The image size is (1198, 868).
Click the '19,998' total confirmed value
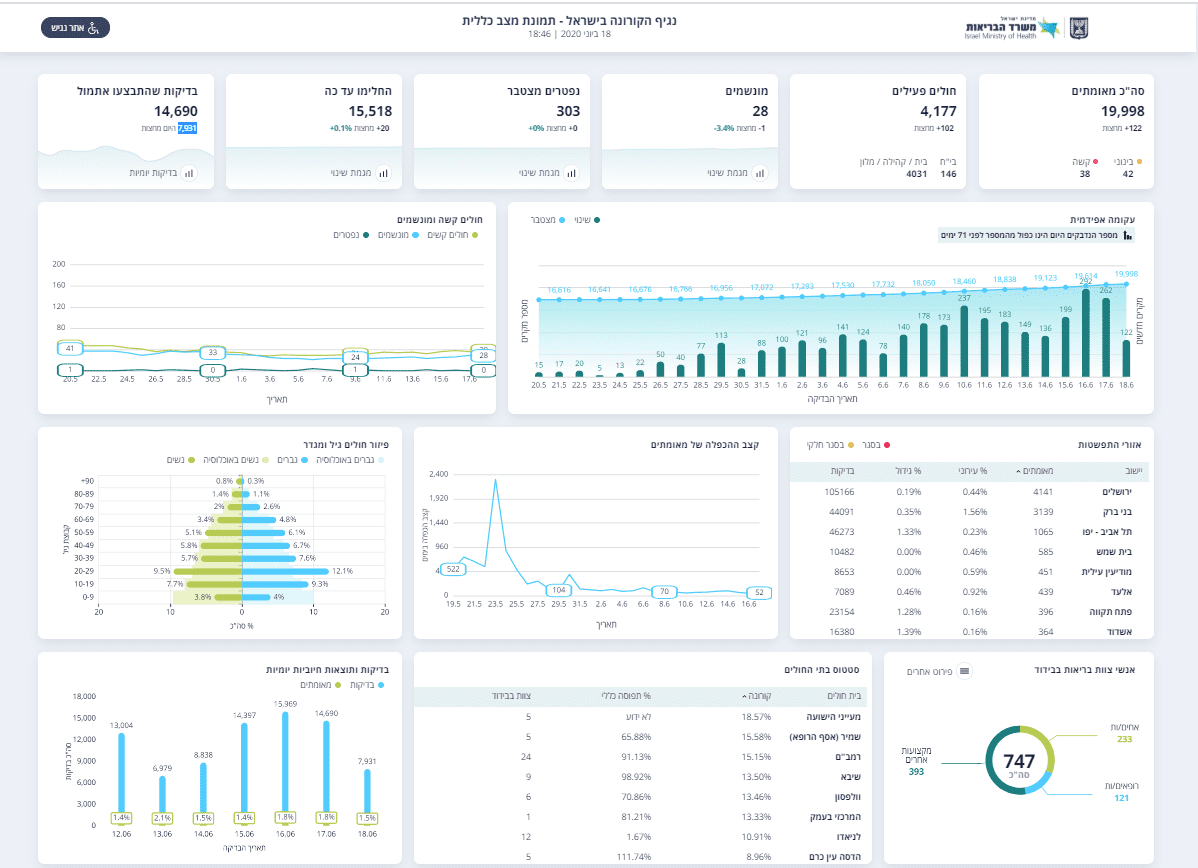(1122, 112)
